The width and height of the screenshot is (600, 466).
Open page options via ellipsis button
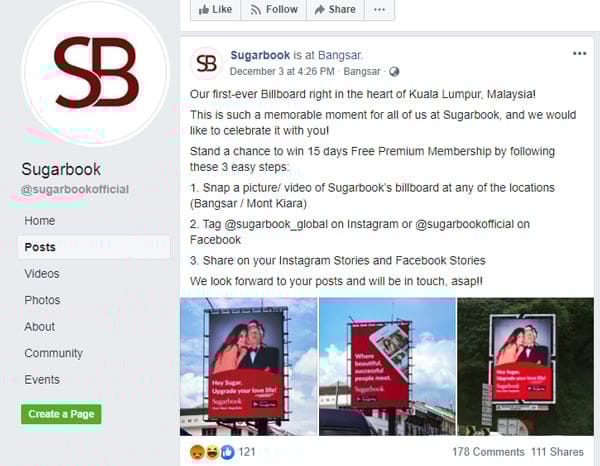tap(379, 9)
